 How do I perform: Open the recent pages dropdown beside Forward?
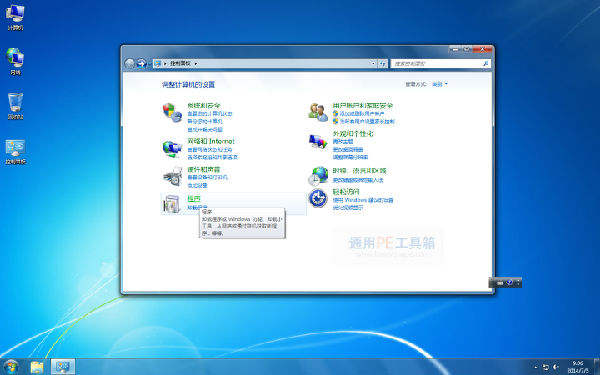coord(149,64)
